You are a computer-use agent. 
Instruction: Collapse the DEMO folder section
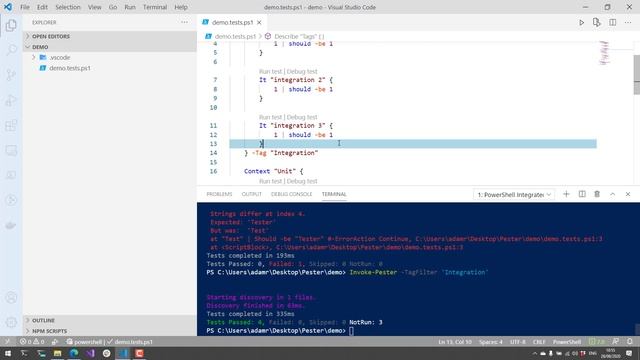[x=110, y=47]
